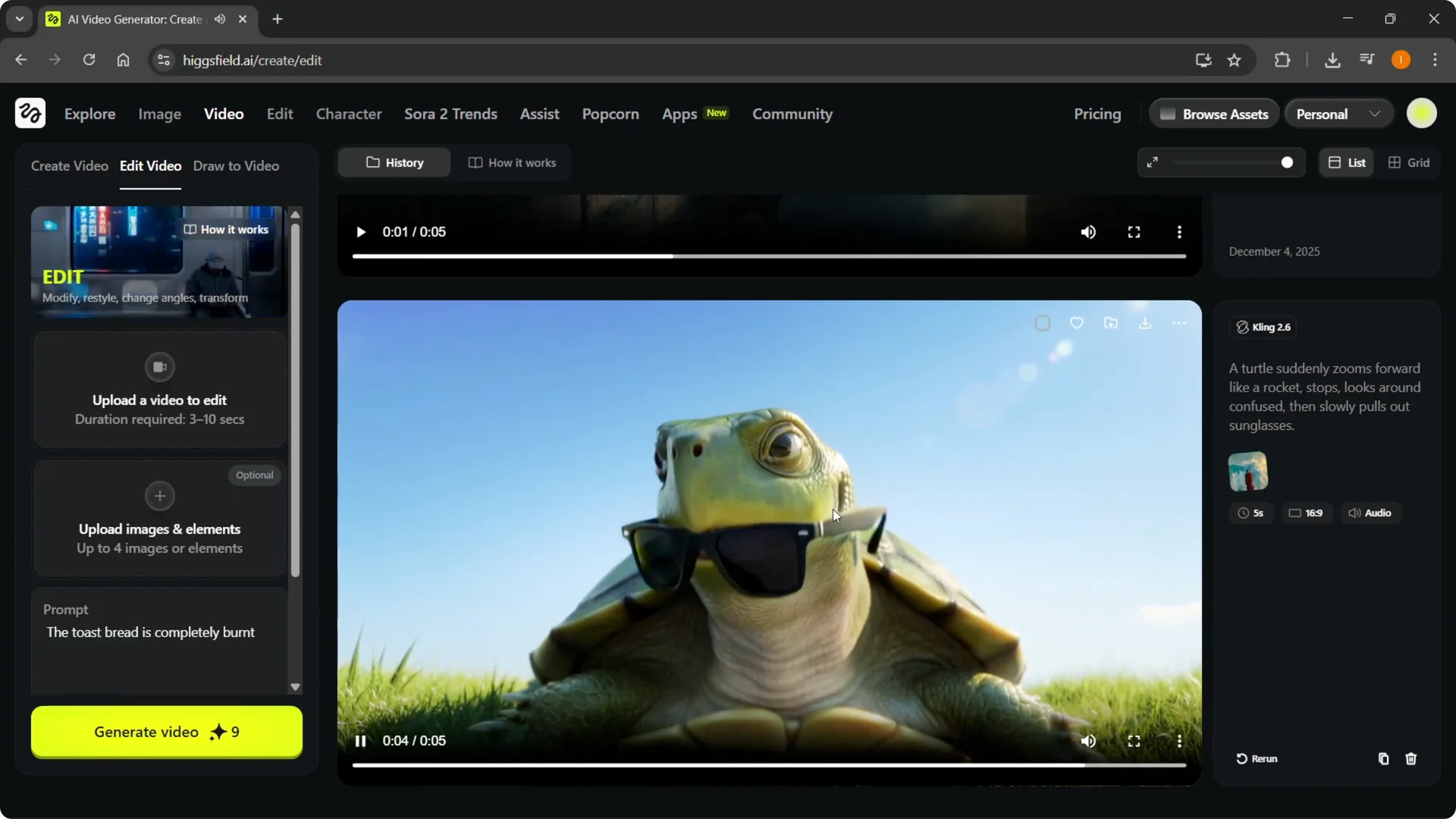
Task: Select the generated video checkbox
Action: pos(1043,322)
